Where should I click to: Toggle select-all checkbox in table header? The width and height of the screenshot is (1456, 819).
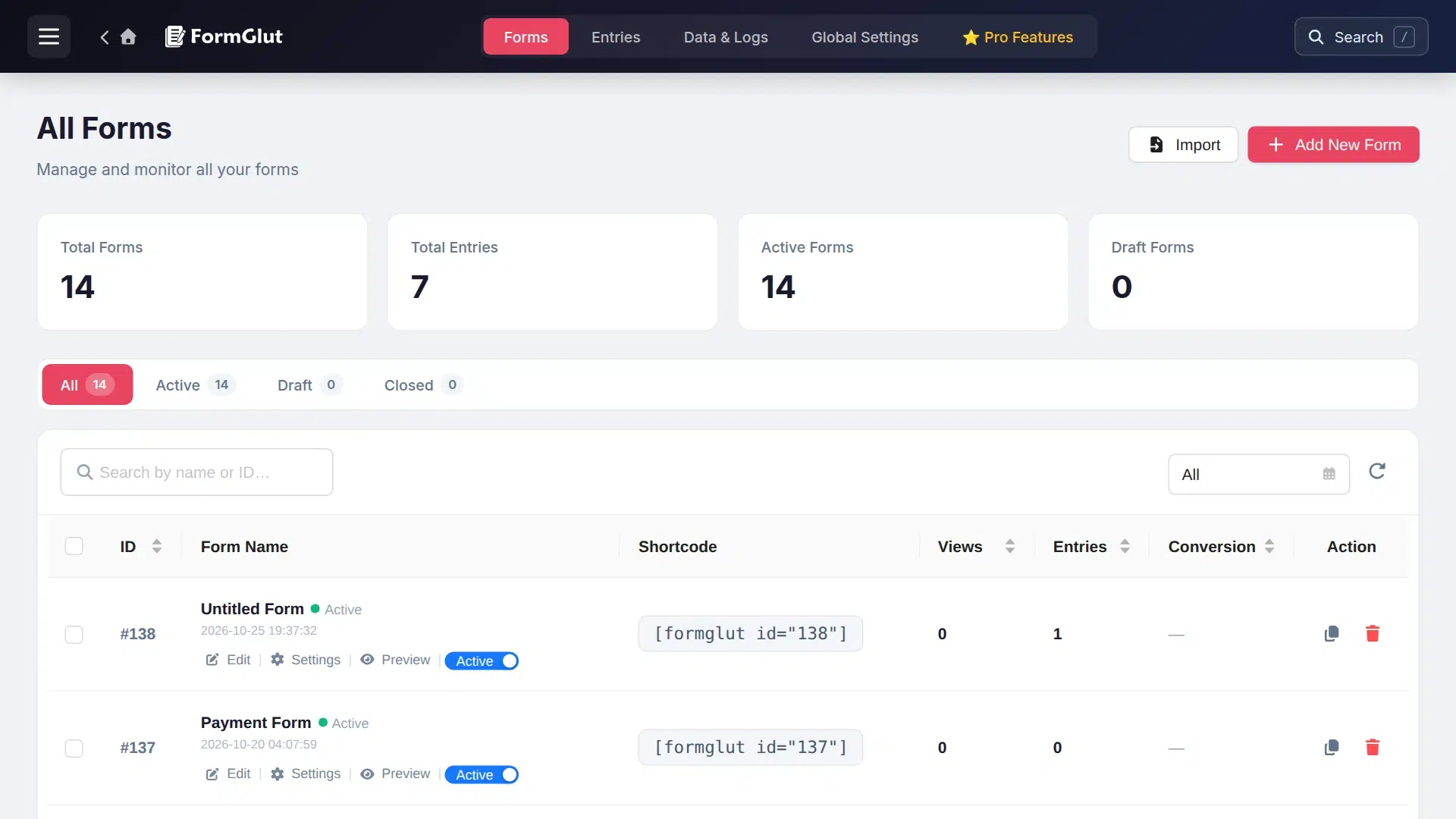tap(74, 546)
